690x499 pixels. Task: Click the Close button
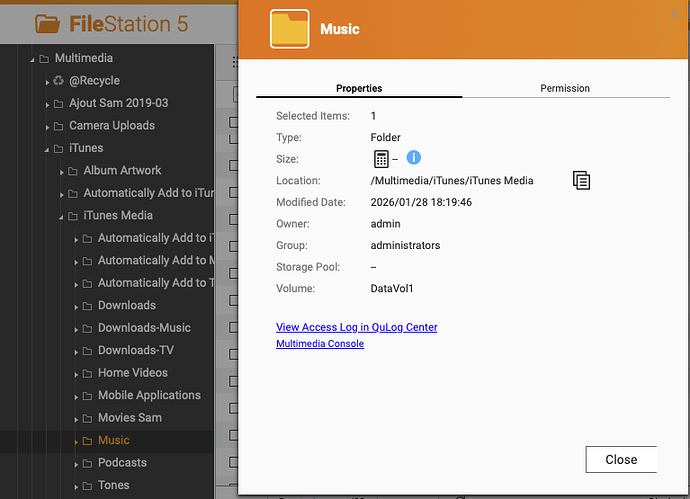(x=621, y=459)
